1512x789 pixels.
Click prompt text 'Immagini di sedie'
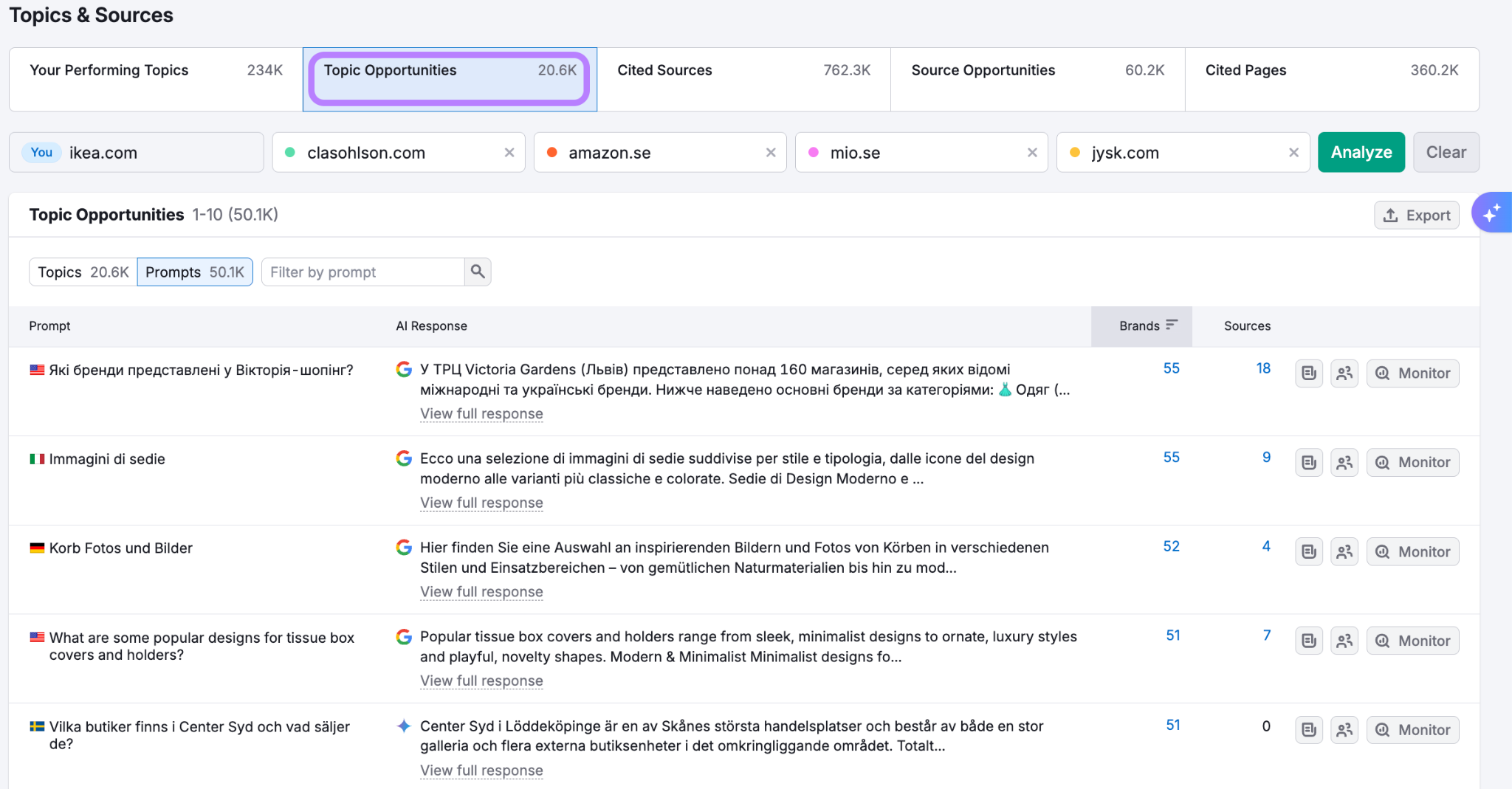click(x=107, y=459)
